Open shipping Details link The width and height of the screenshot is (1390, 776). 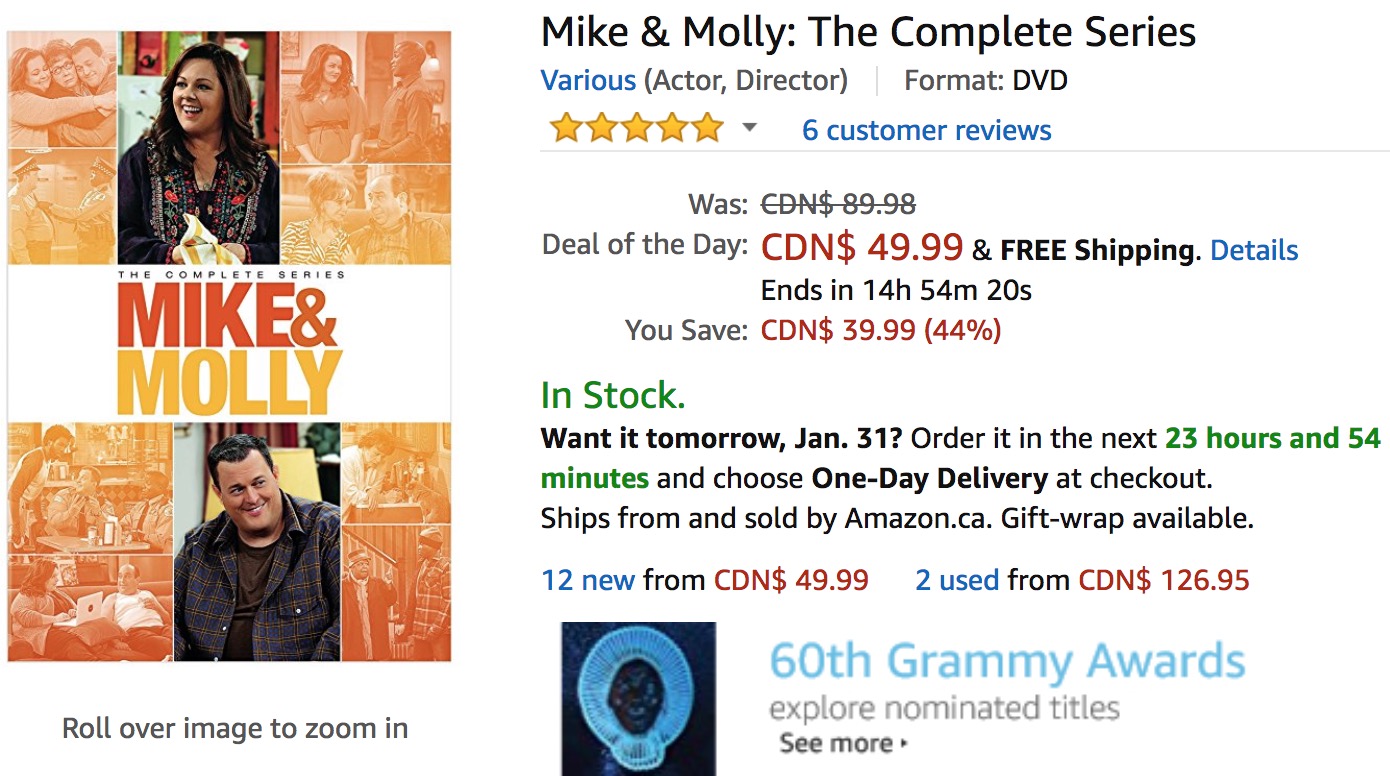click(x=1254, y=250)
